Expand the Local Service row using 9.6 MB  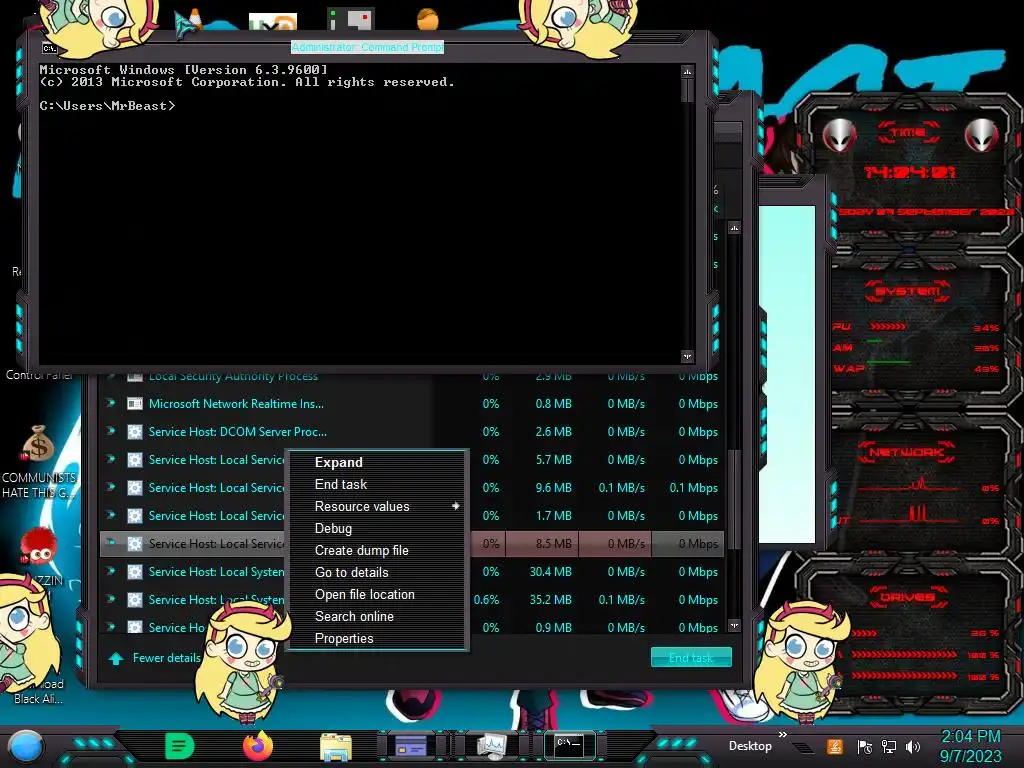(x=111, y=487)
